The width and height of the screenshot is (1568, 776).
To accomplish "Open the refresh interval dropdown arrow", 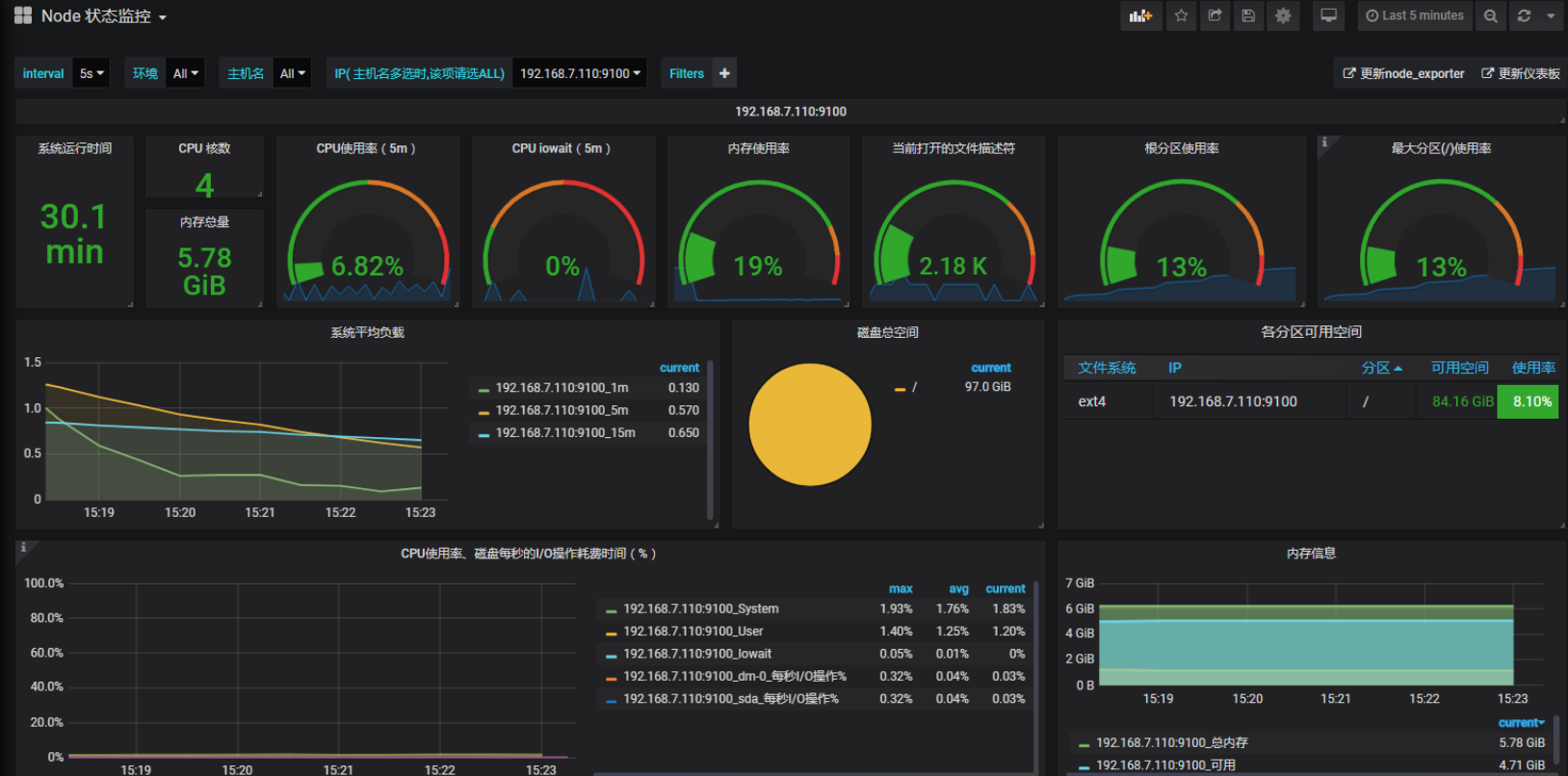I will coord(1551,15).
